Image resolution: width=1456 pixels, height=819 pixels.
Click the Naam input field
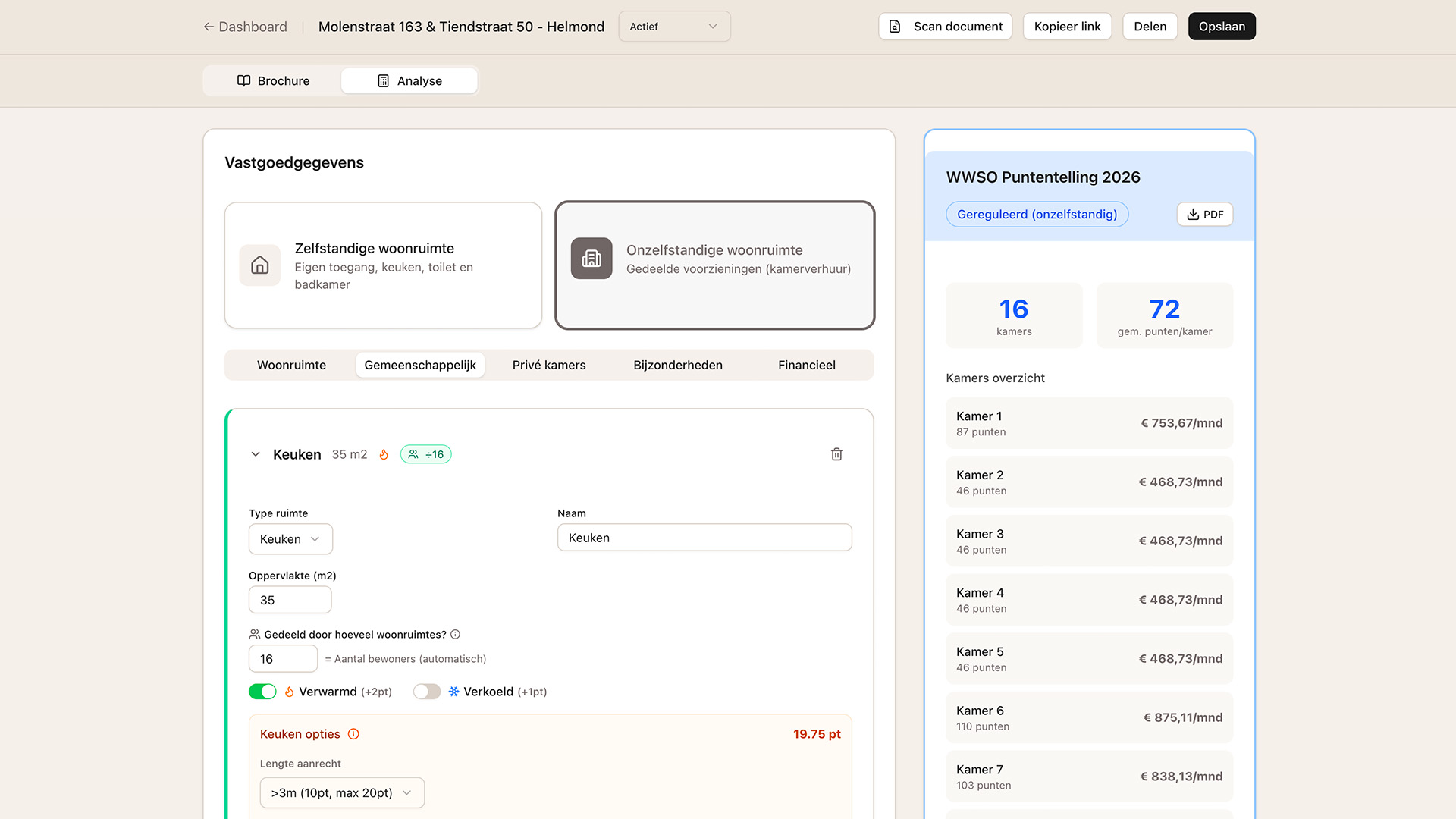tap(704, 538)
